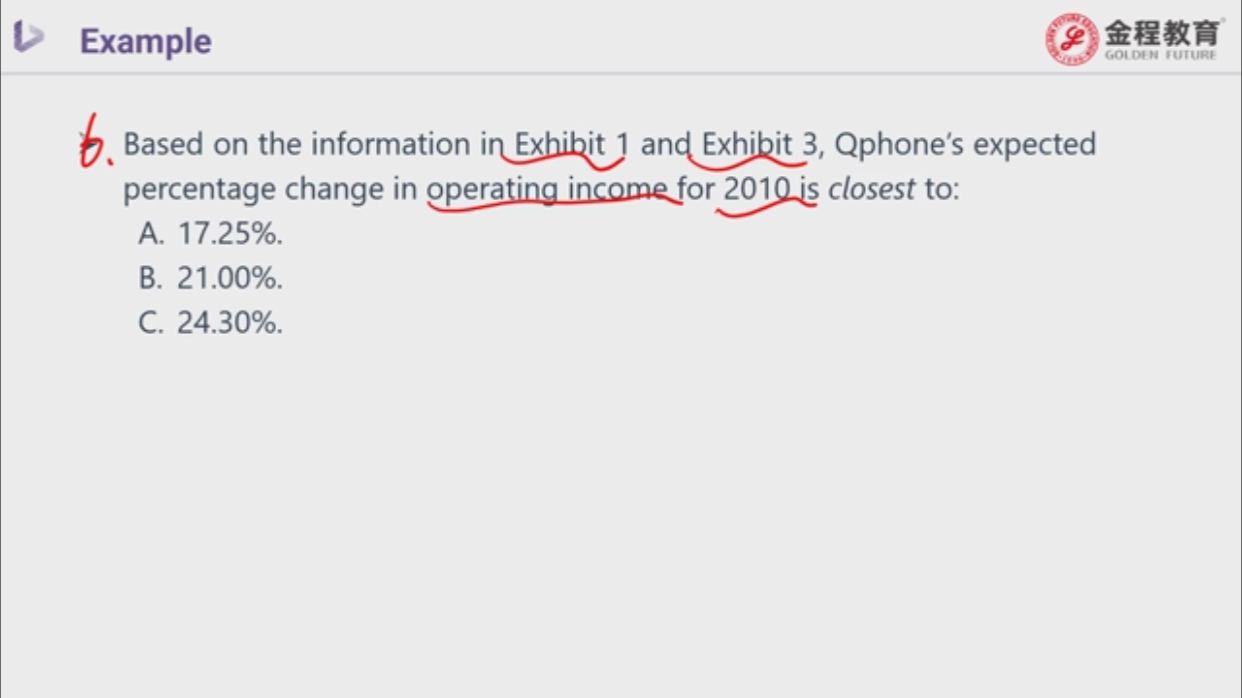Click the italic word closest
The image size is (1242, 698).
click(871, 188)
